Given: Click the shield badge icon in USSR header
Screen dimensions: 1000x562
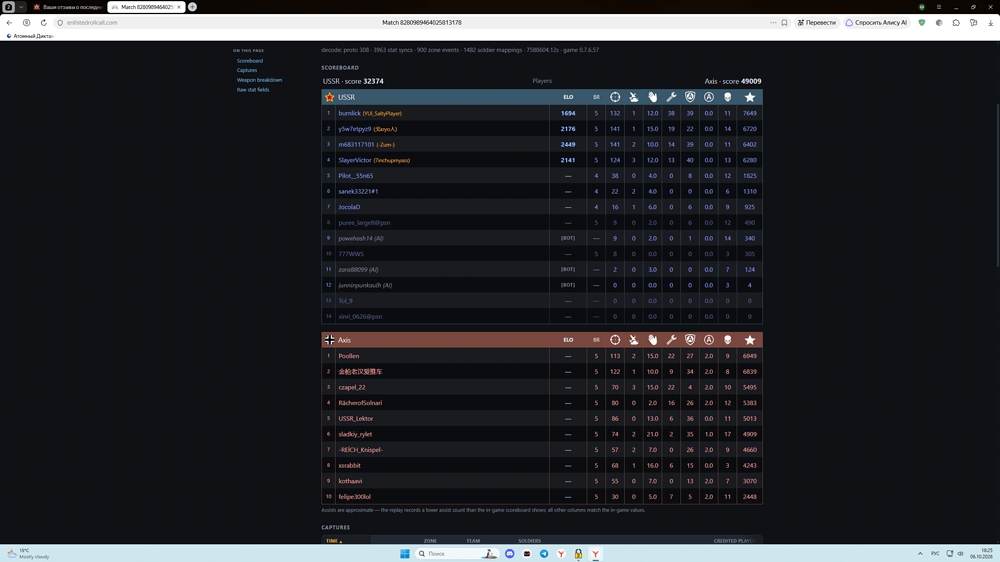Looking at the screenshot, I should [x=689, y=97].
